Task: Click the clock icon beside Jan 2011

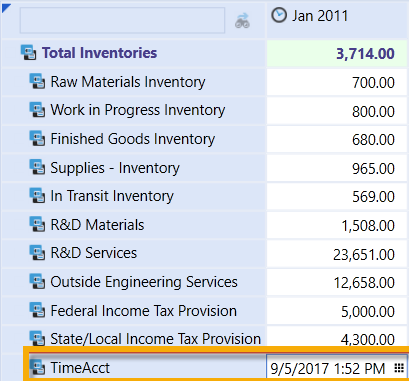Action: point(279,15)
